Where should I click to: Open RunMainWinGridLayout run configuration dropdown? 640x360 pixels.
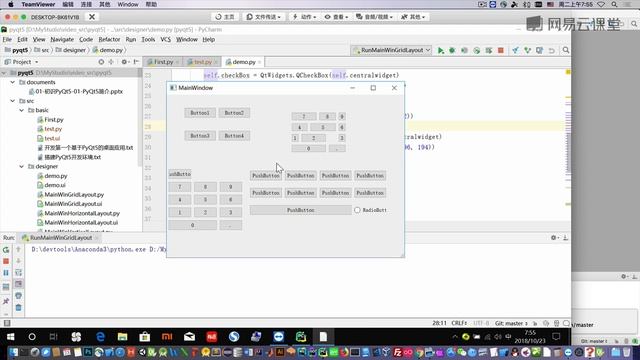click(391, 50)
